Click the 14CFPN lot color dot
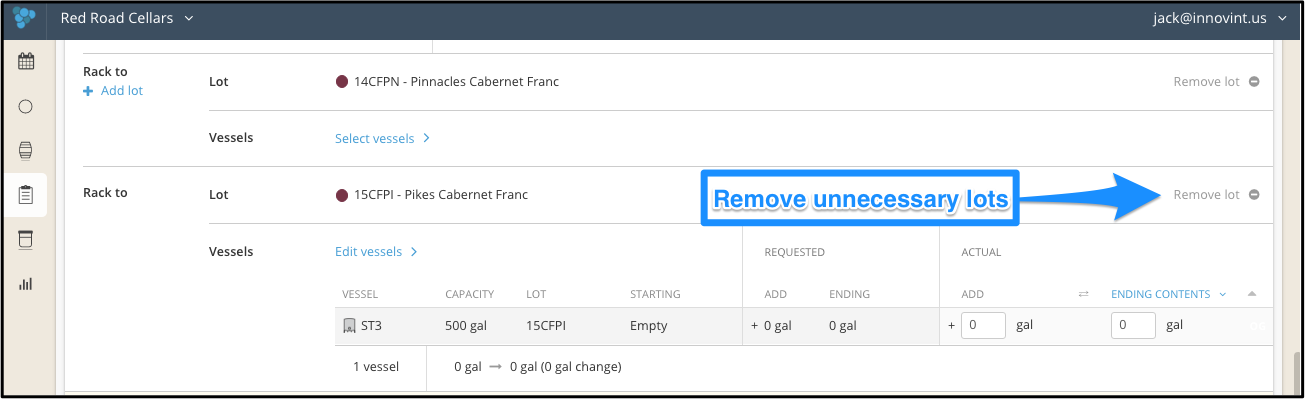The height and width of the screenshot is (399, 1305). pyautogui.click(x=342, y=82)
